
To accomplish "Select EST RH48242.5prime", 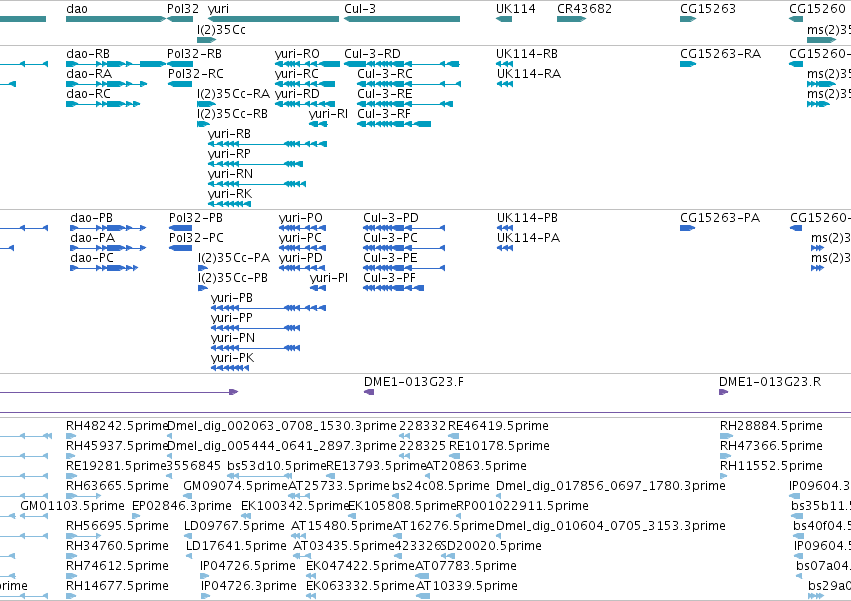I will coord(117,426).
